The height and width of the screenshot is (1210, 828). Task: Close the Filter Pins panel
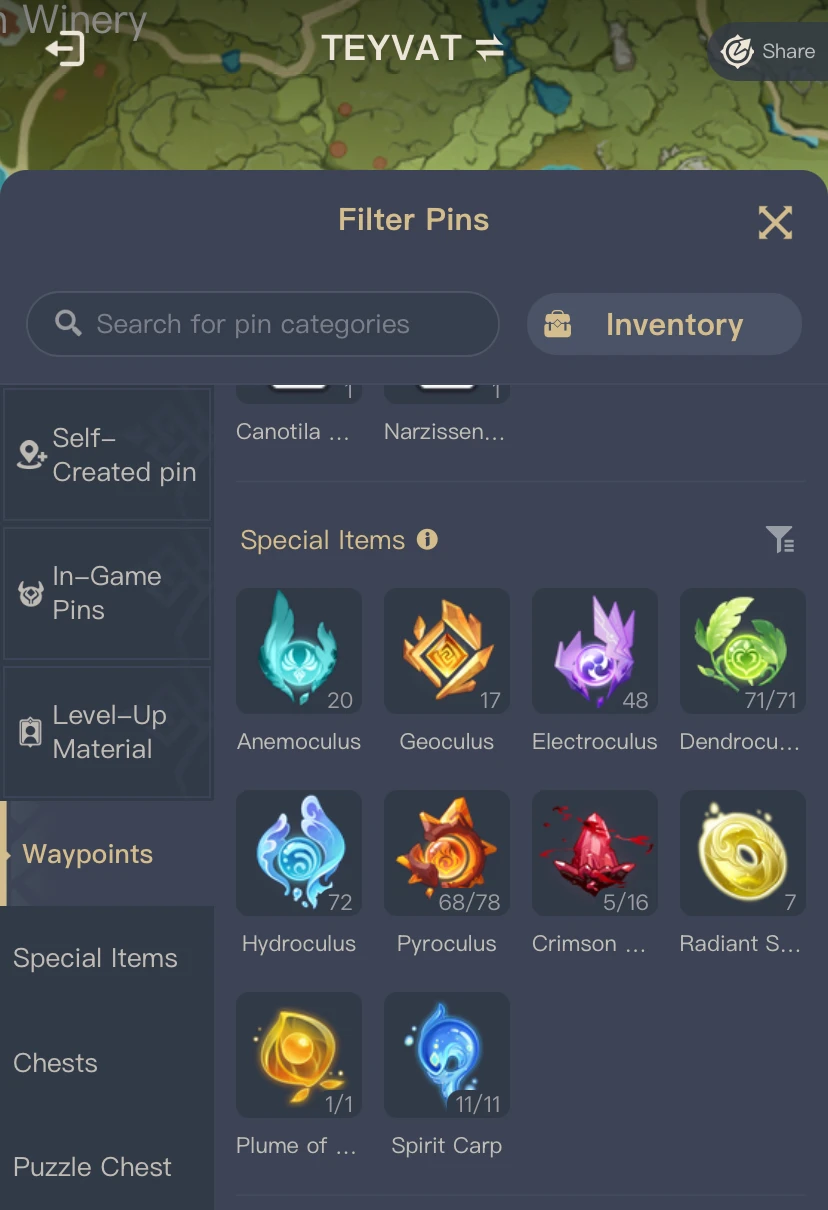[775, 222]
